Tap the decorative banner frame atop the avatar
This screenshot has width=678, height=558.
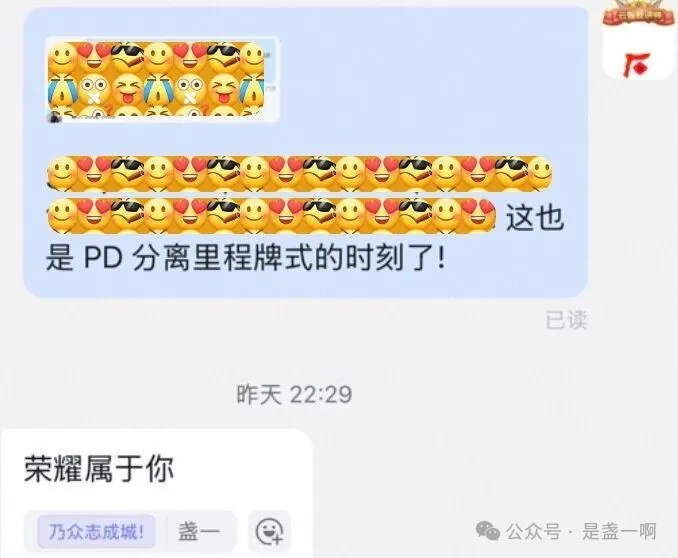pos(639,15)
